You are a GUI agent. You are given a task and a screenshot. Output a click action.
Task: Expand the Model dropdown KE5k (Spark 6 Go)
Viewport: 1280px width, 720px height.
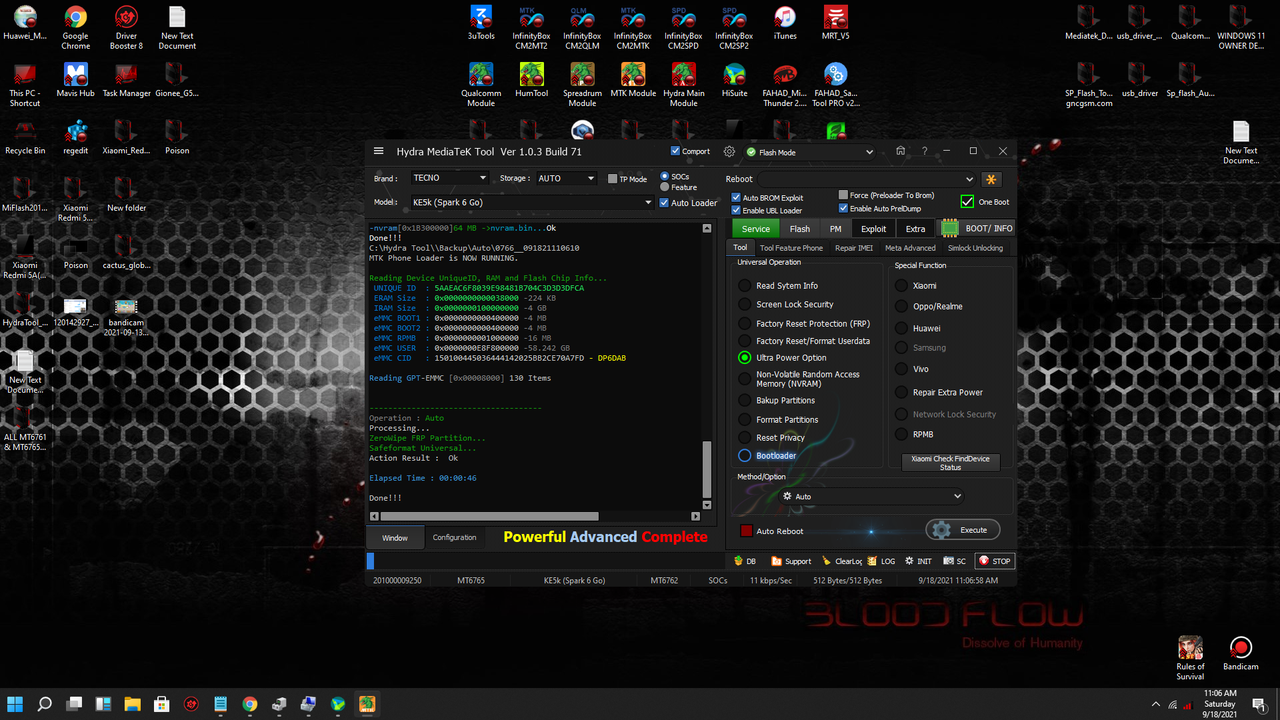(x=531, y=202)
